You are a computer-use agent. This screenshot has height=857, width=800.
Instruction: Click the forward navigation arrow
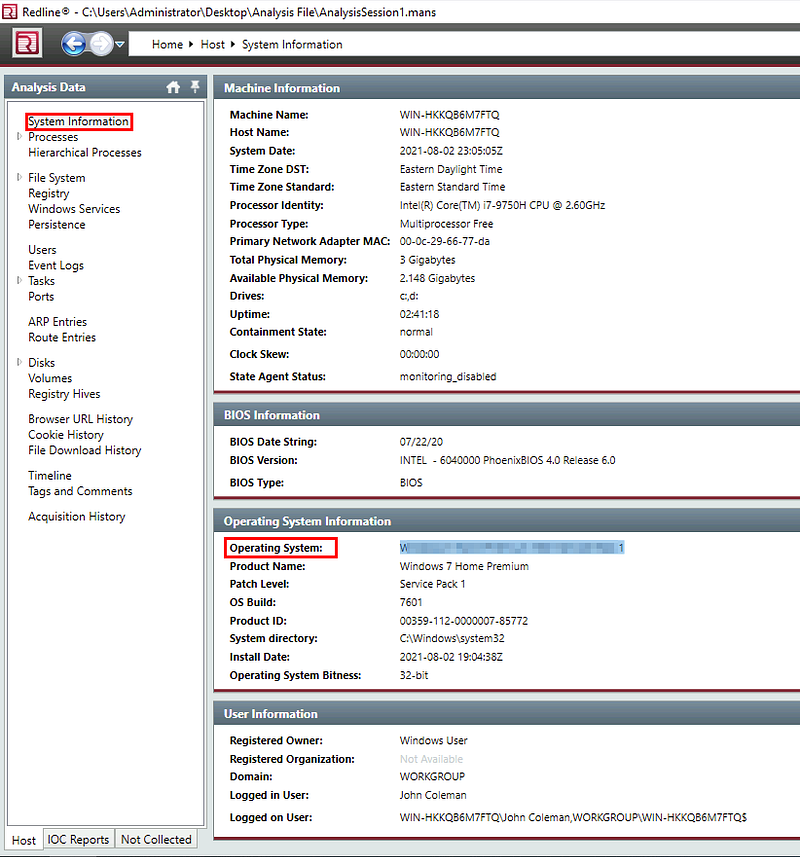click(101, 44)
